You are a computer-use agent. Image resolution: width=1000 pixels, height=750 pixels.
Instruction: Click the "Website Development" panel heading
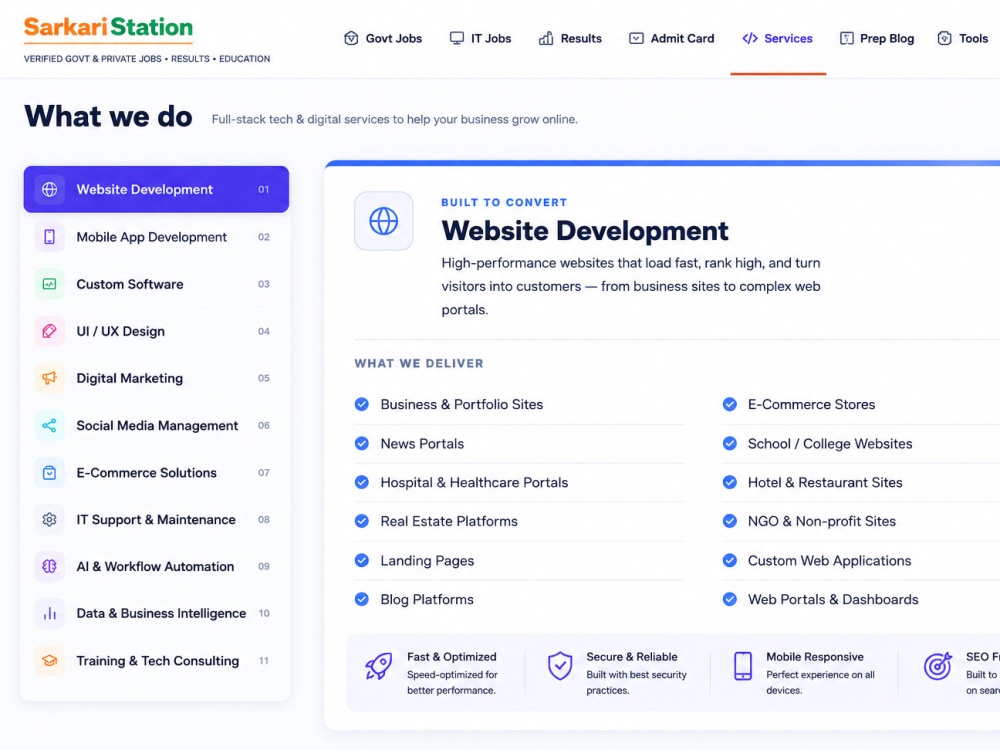(585, 231)
